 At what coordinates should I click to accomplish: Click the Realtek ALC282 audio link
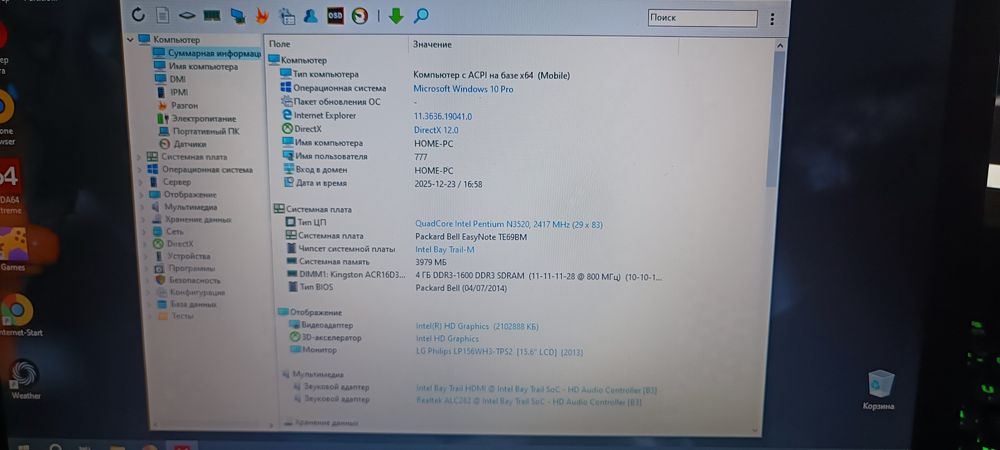coord(529,402)
